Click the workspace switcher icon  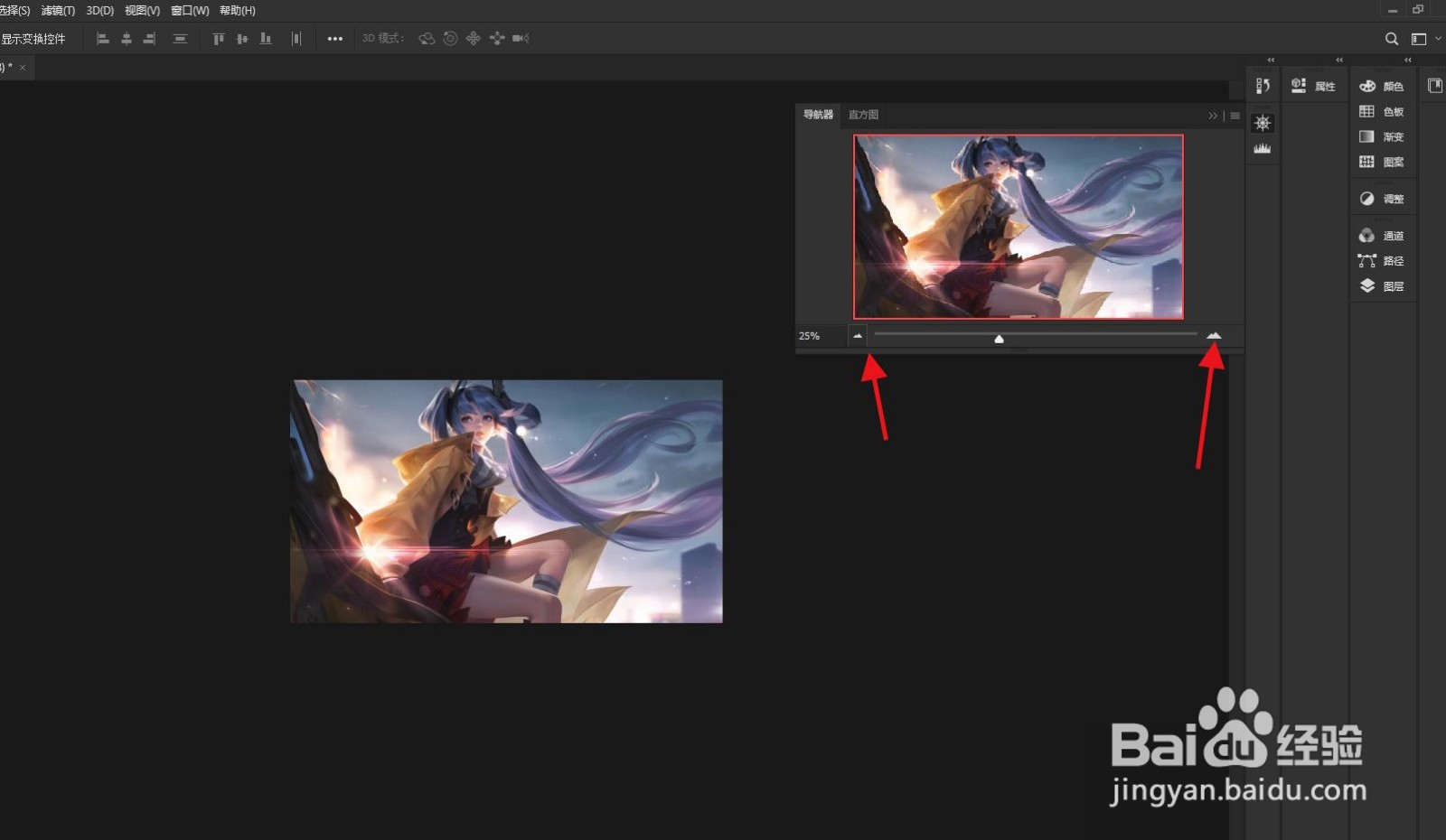1419,39
